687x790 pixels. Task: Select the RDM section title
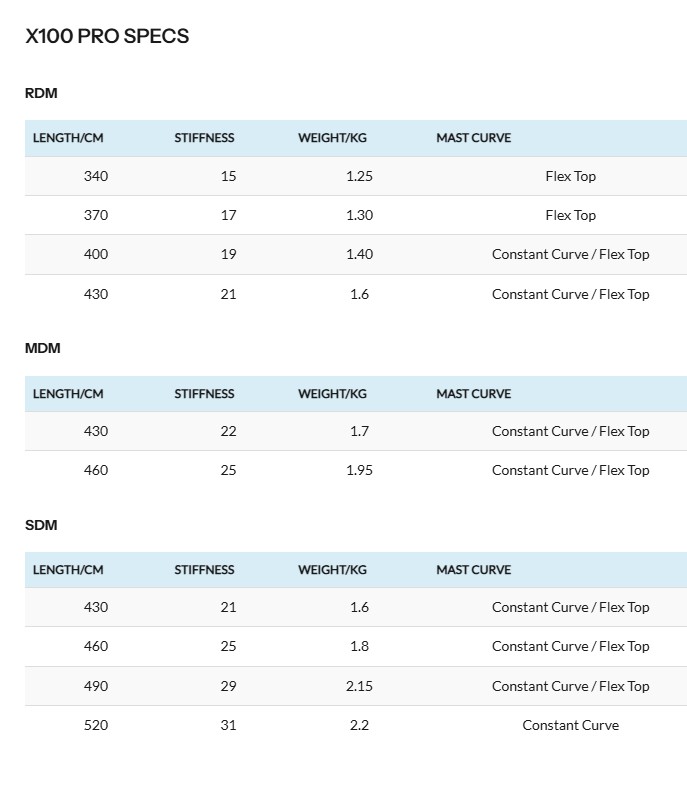click(x=41, y=93)
